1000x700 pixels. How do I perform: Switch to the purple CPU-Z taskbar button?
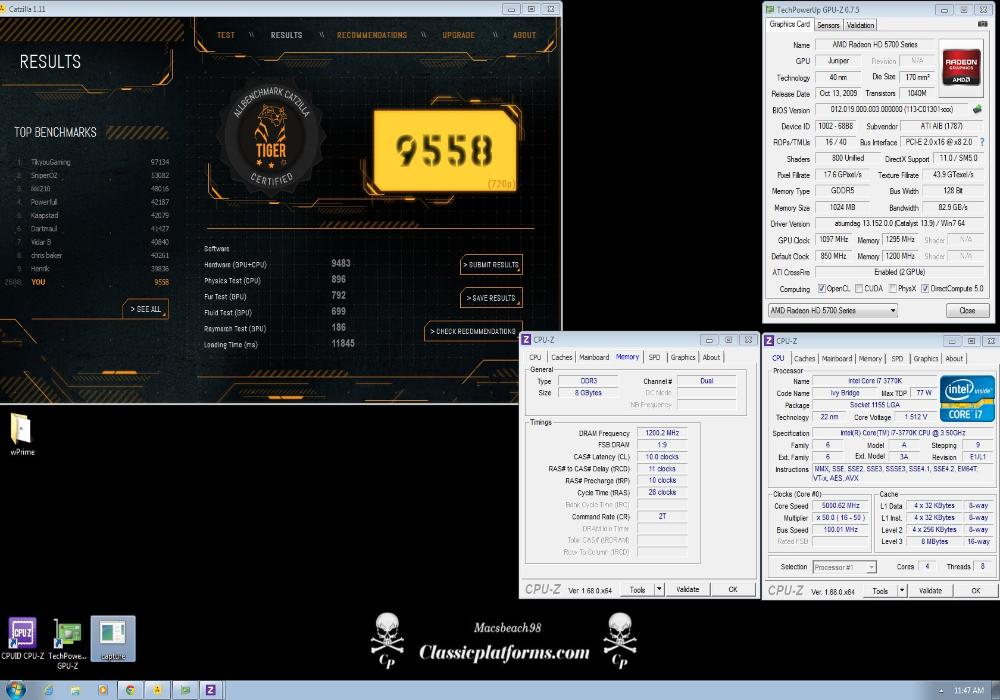click(211, 690)
